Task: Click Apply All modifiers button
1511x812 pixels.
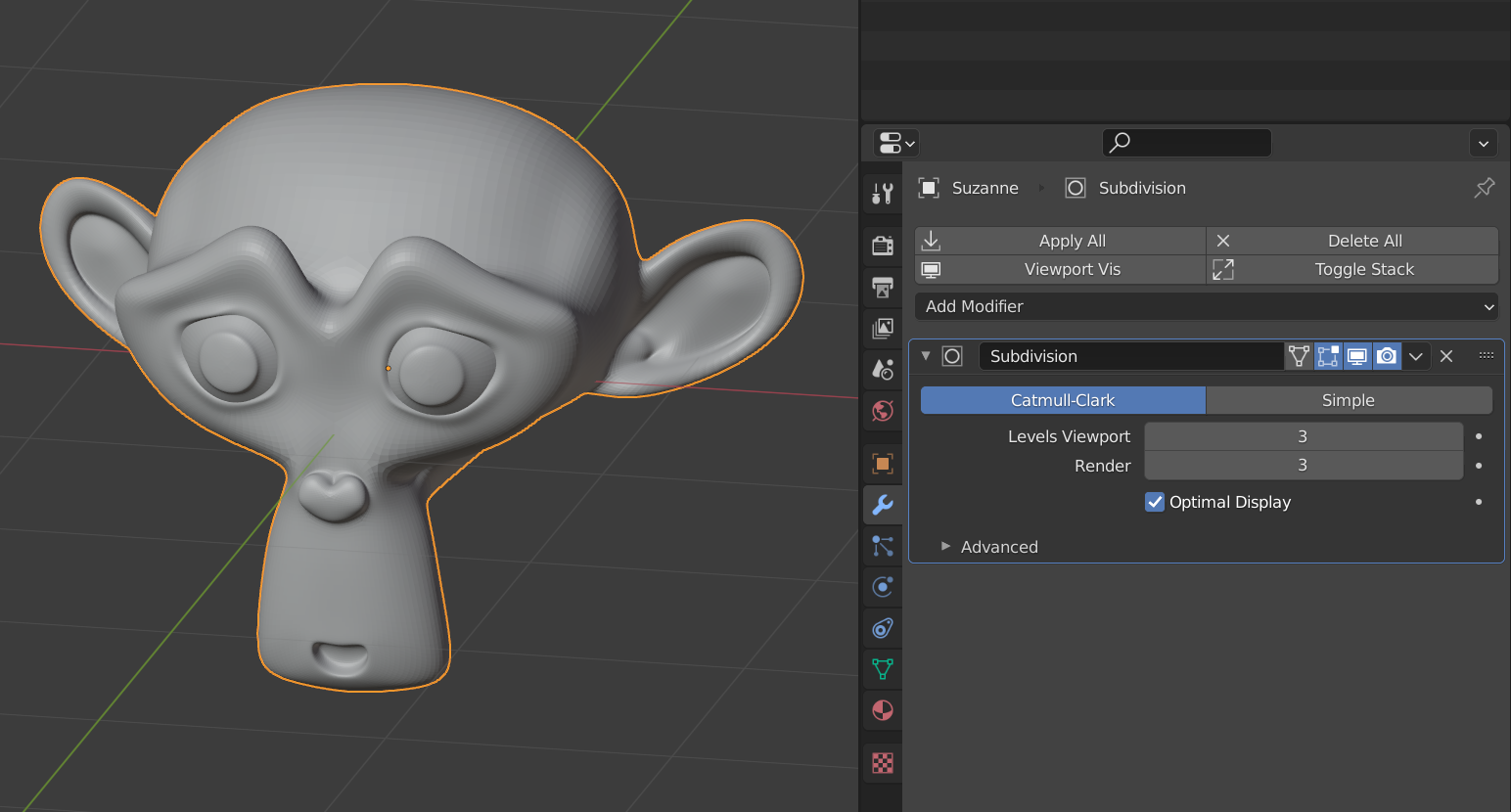Action: [1060, 241]
